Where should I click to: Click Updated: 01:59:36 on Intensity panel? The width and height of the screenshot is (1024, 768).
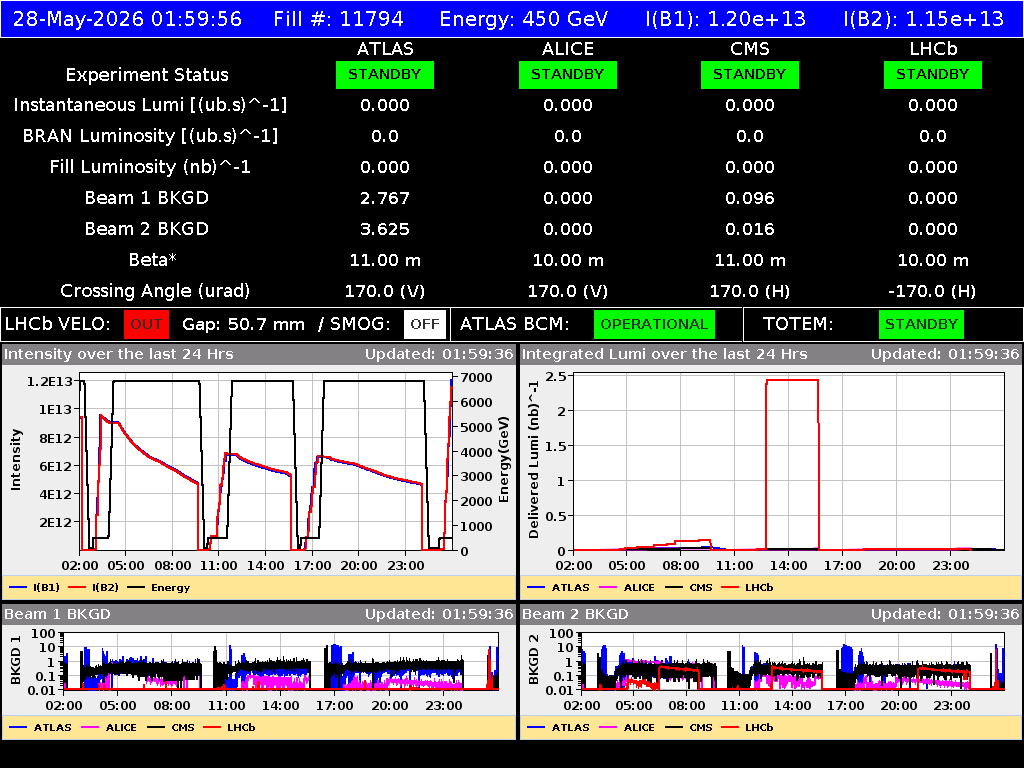(439, 355)
